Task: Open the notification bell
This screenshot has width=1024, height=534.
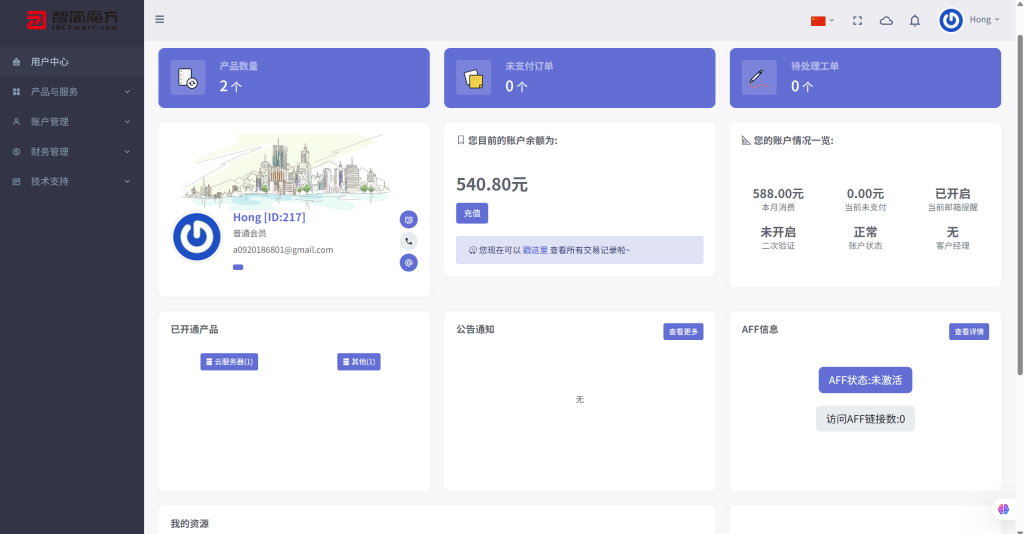Action: [x=915, y=21]
